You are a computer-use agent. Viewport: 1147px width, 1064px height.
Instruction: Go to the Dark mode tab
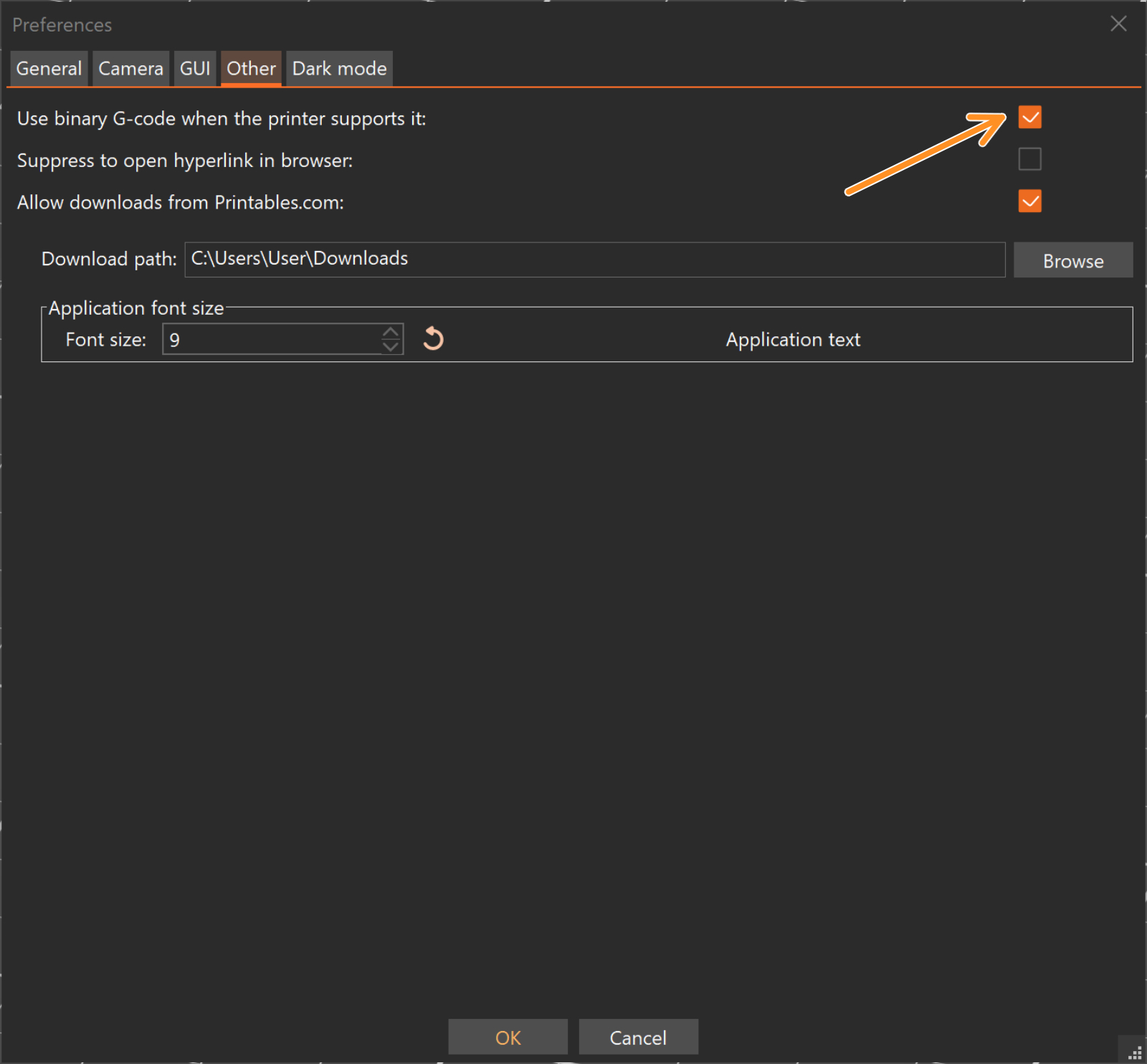pos(339,69)
